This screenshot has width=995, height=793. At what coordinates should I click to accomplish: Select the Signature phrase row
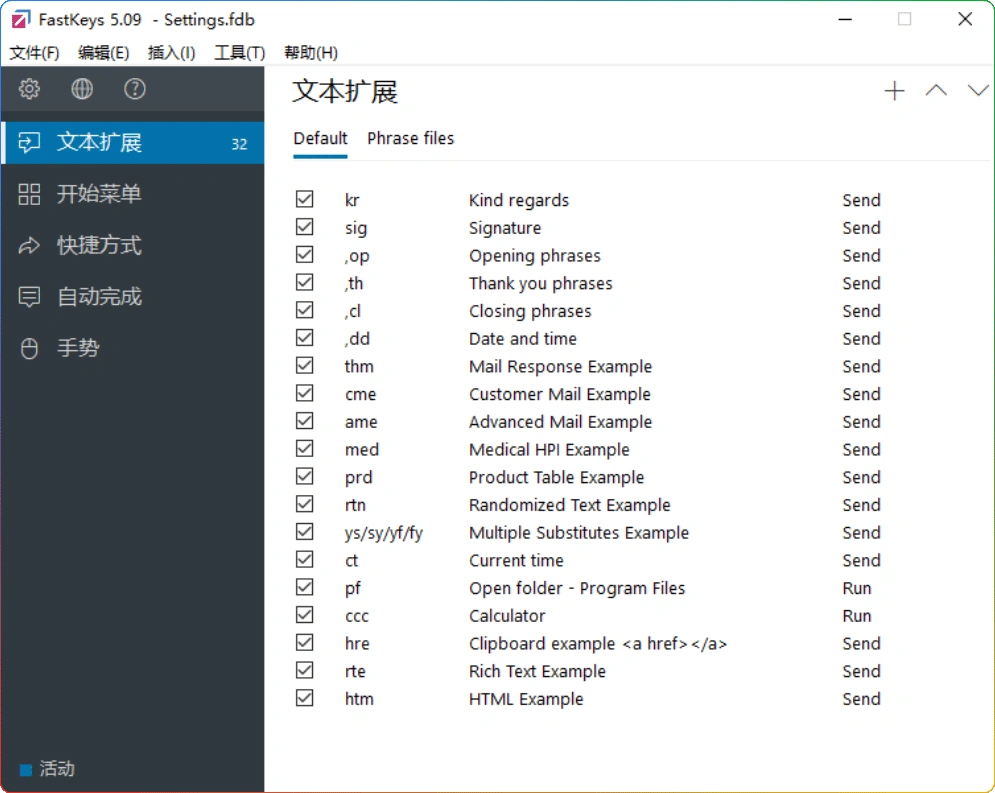pos(505,227)
